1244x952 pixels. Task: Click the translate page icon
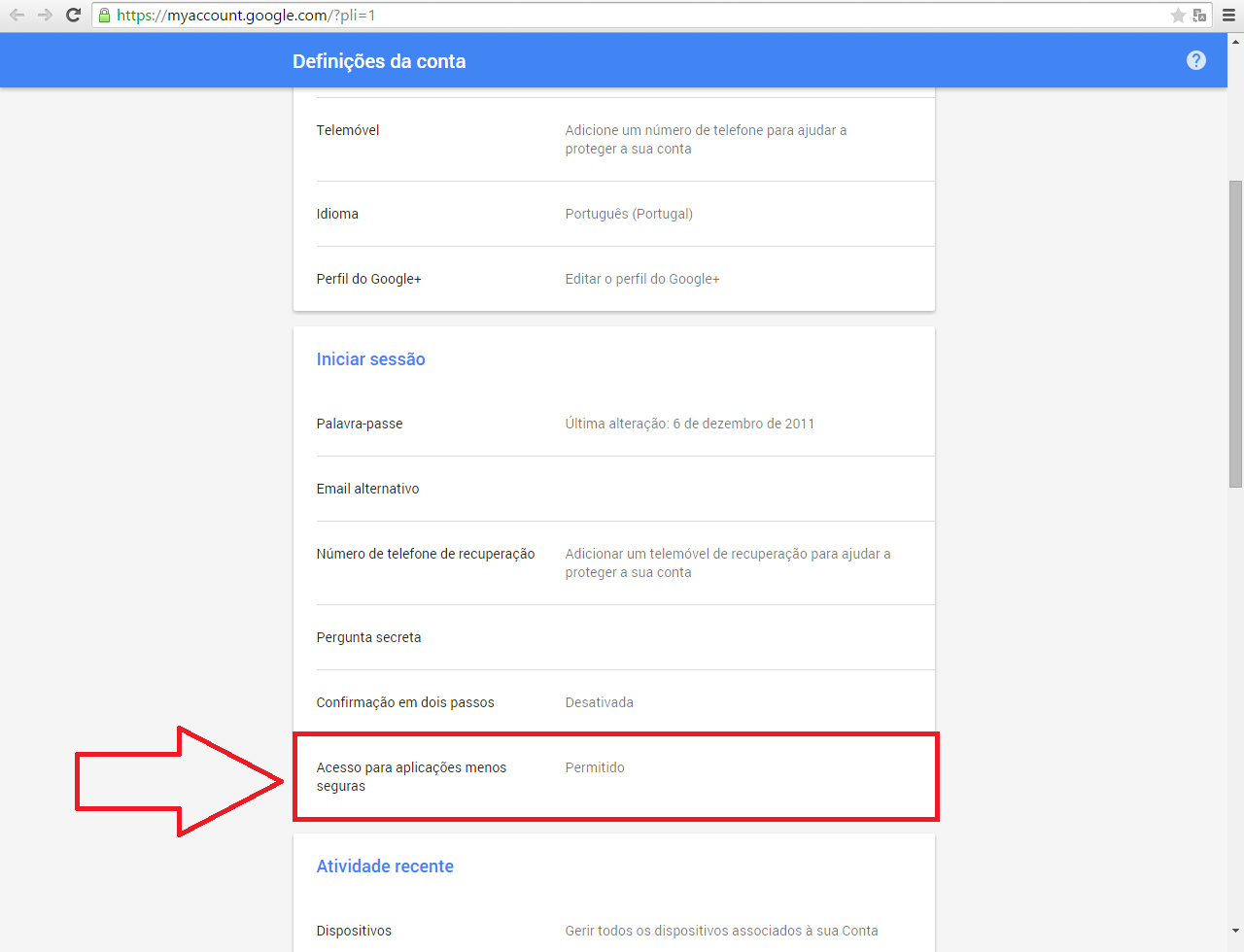(x=1200, y=16)
